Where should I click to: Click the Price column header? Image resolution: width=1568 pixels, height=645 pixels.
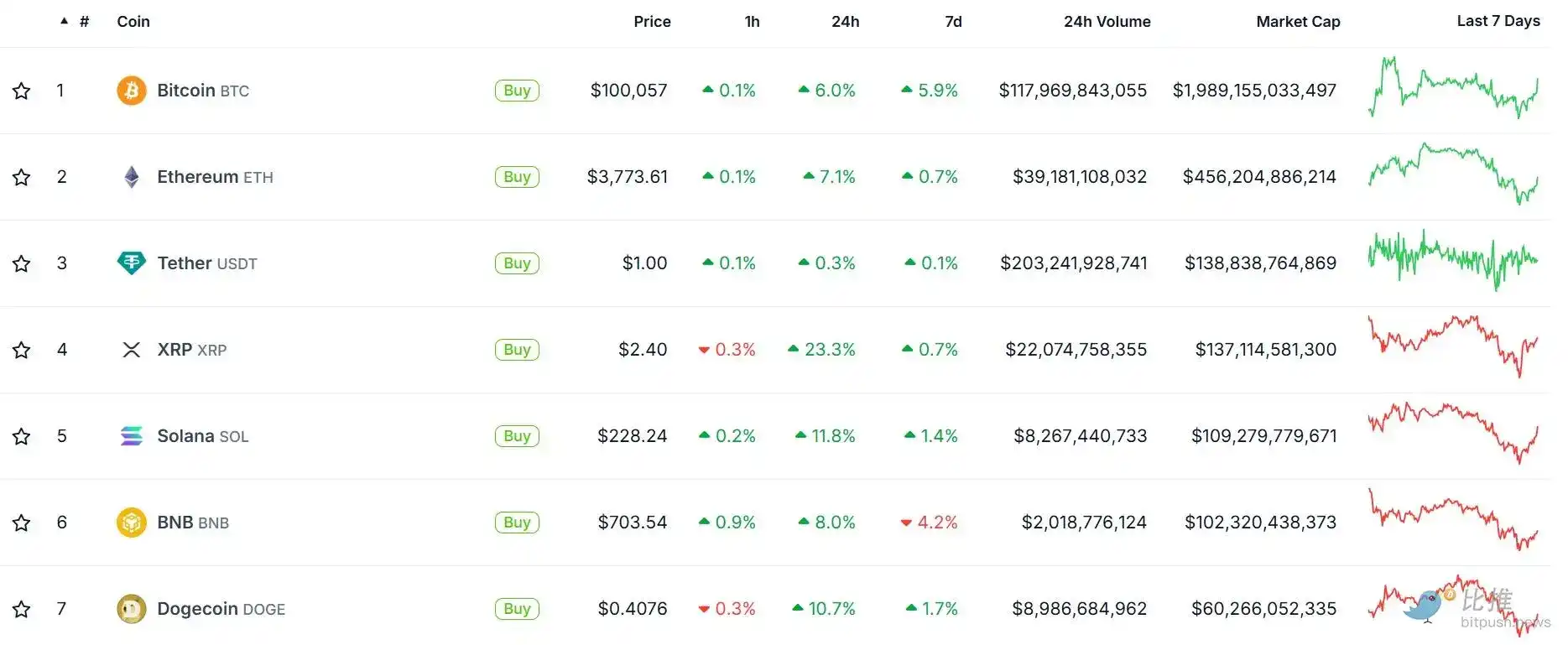[x=652, y=22]
